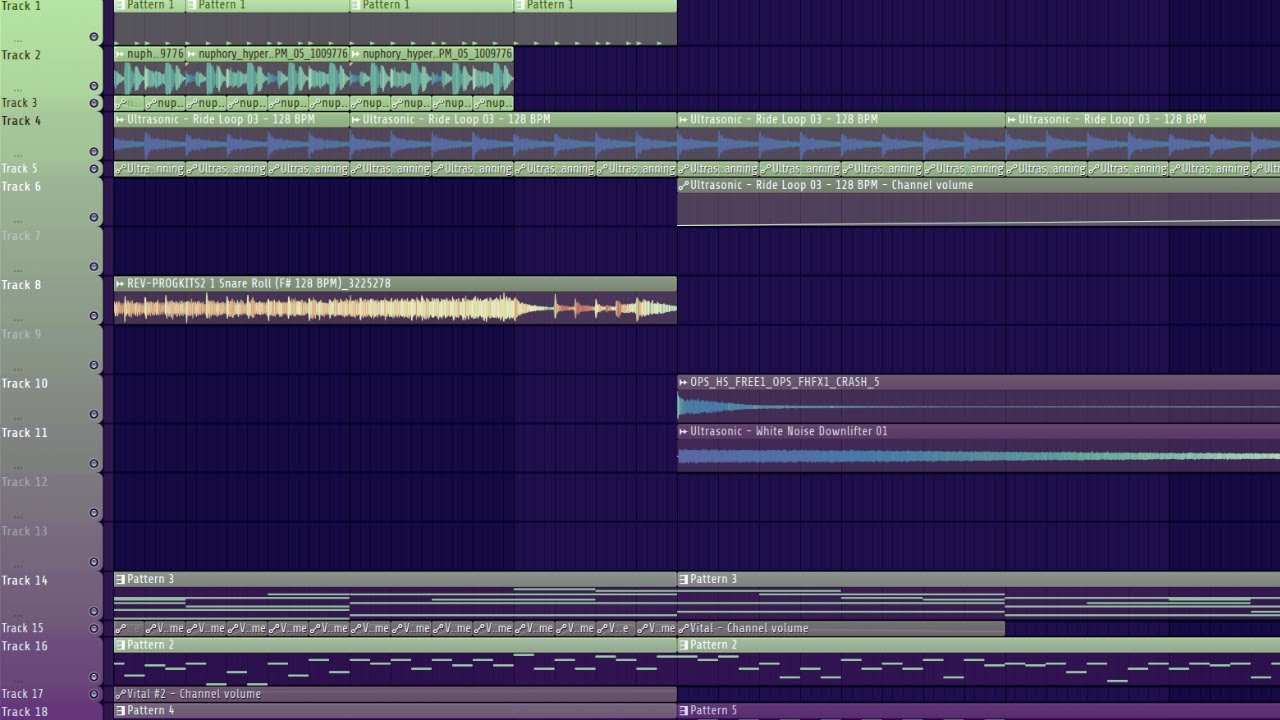1280x720 pixels.
Task: Mute Track 1 with its green dot
Action: pyautogui.click(x=94, y=37)
